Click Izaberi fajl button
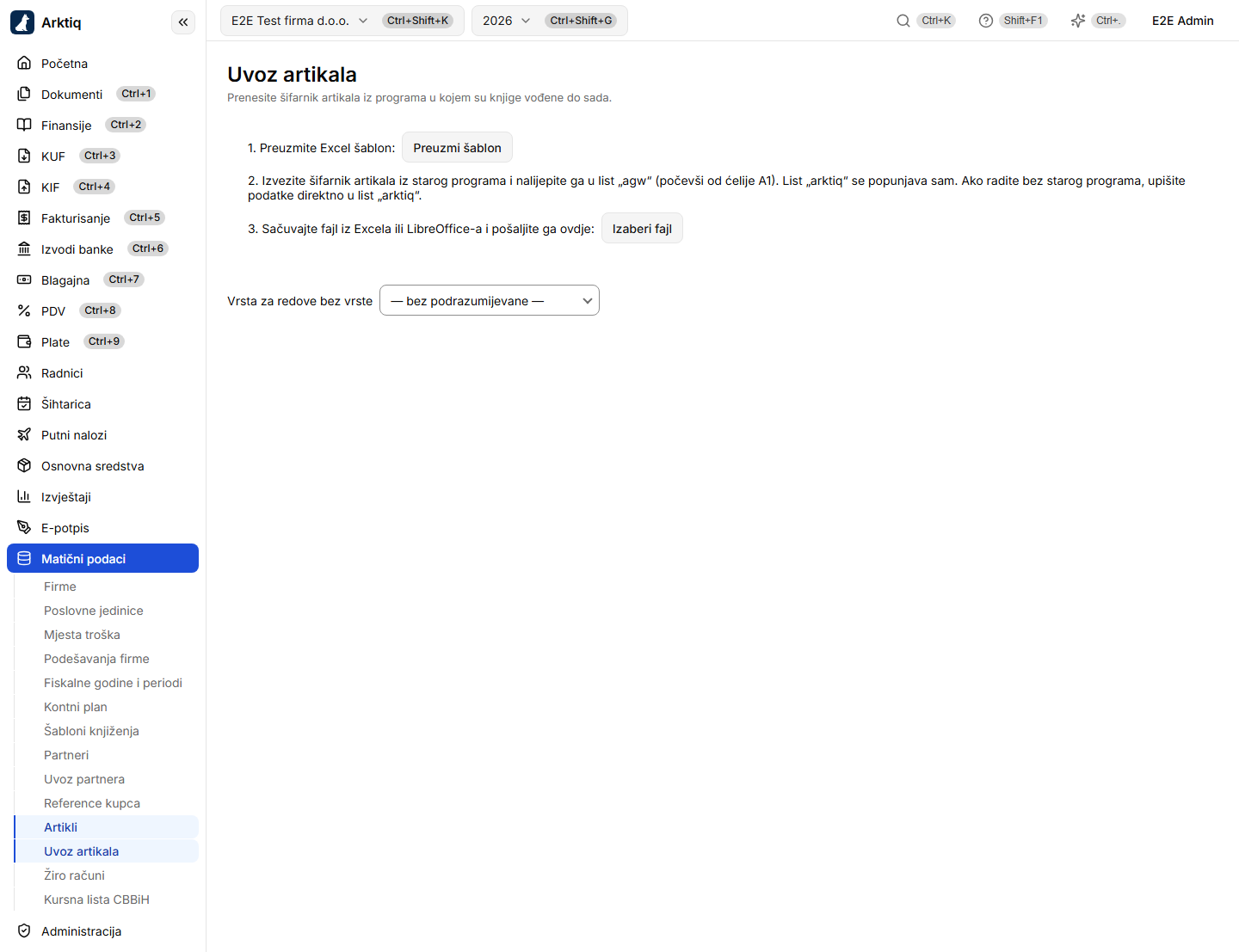The width and height of the screenshot is (1239, 952). [x=642, y=229]
